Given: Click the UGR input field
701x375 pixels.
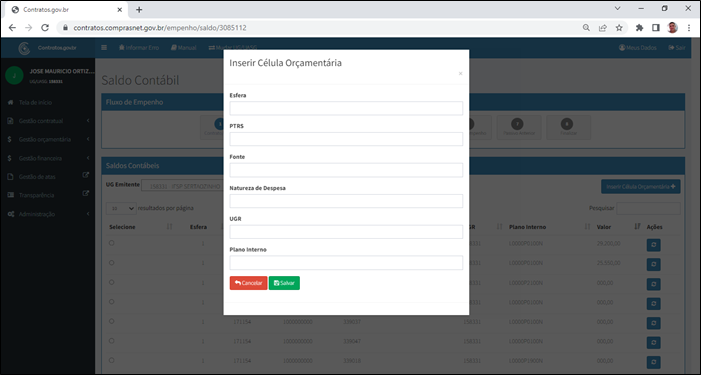Looking at the screenshot, I should coord(346,232).
